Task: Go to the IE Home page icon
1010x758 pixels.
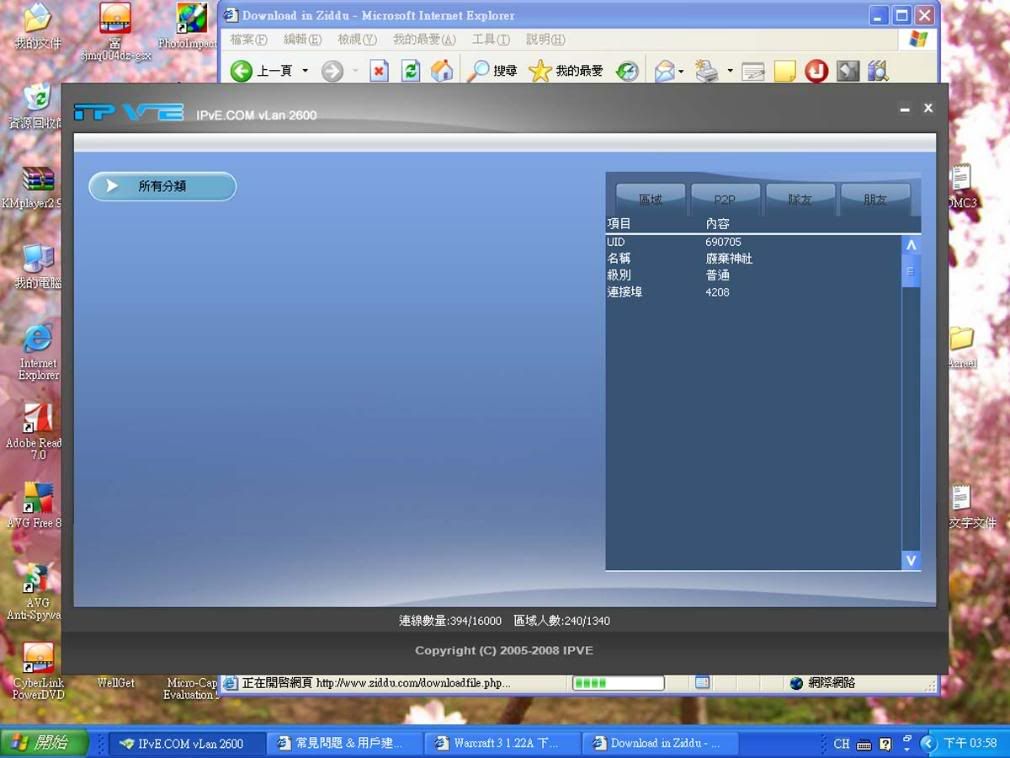Action: [x=442, y=71]
